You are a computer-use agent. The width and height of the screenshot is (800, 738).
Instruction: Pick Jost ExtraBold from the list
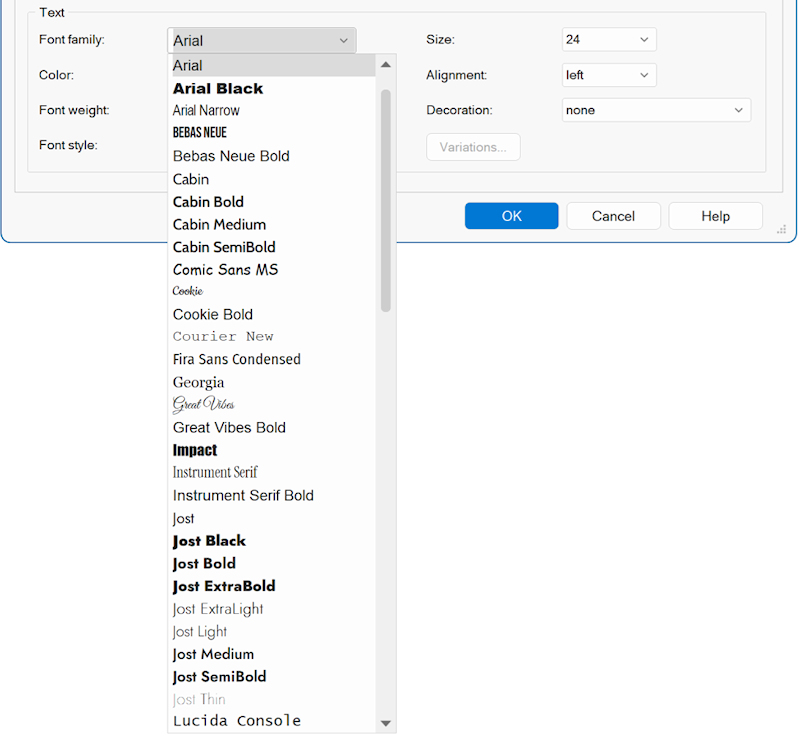coord(224,586)
